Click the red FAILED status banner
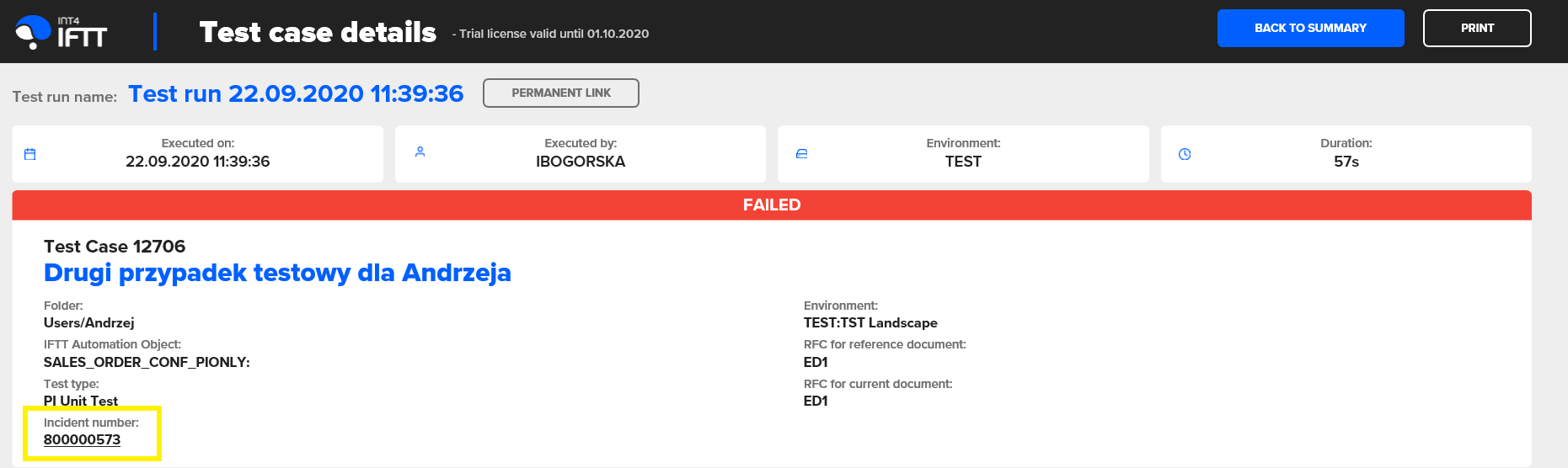The image size is (1568, 468). (x=771, y=205)
